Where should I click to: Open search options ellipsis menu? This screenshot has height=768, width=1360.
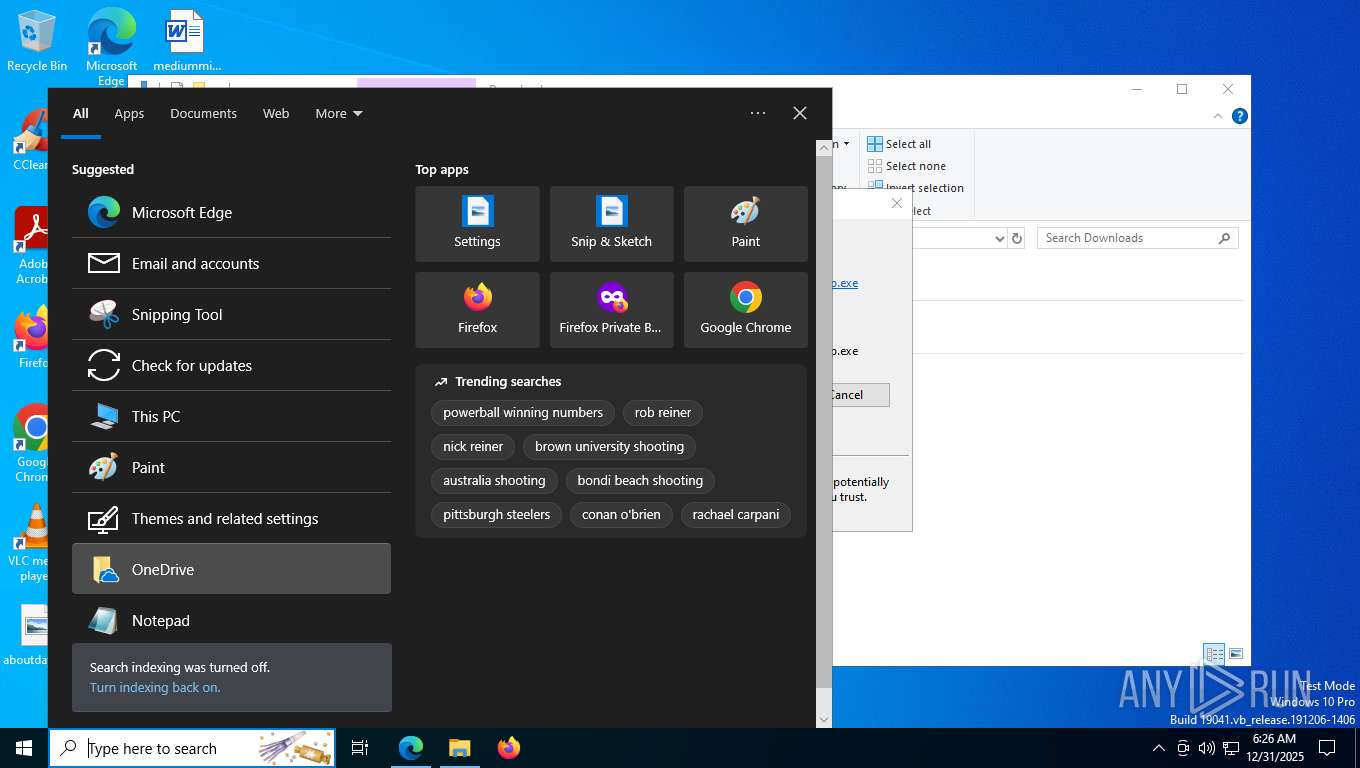758,113
